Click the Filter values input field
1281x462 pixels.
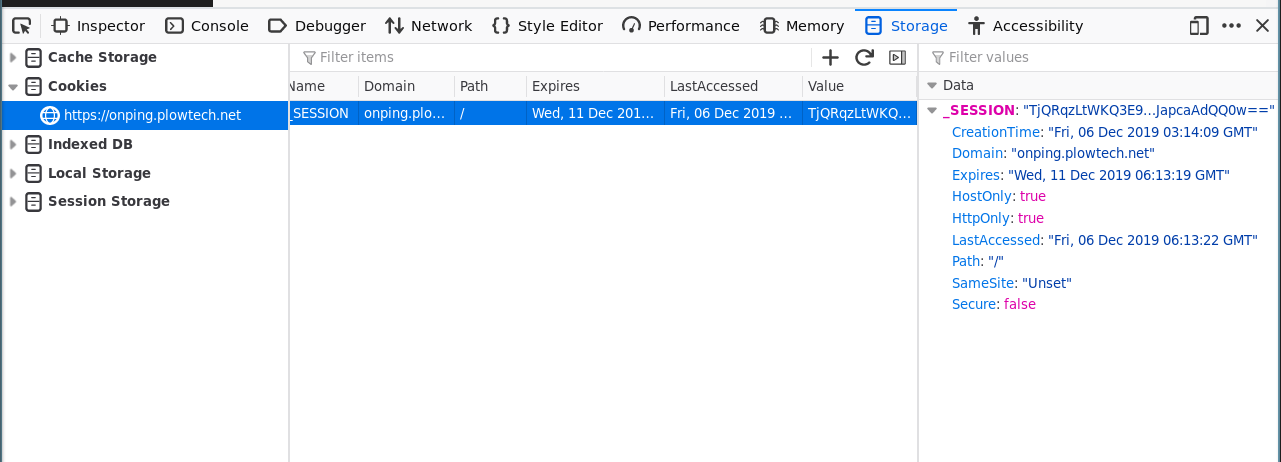1100,58
